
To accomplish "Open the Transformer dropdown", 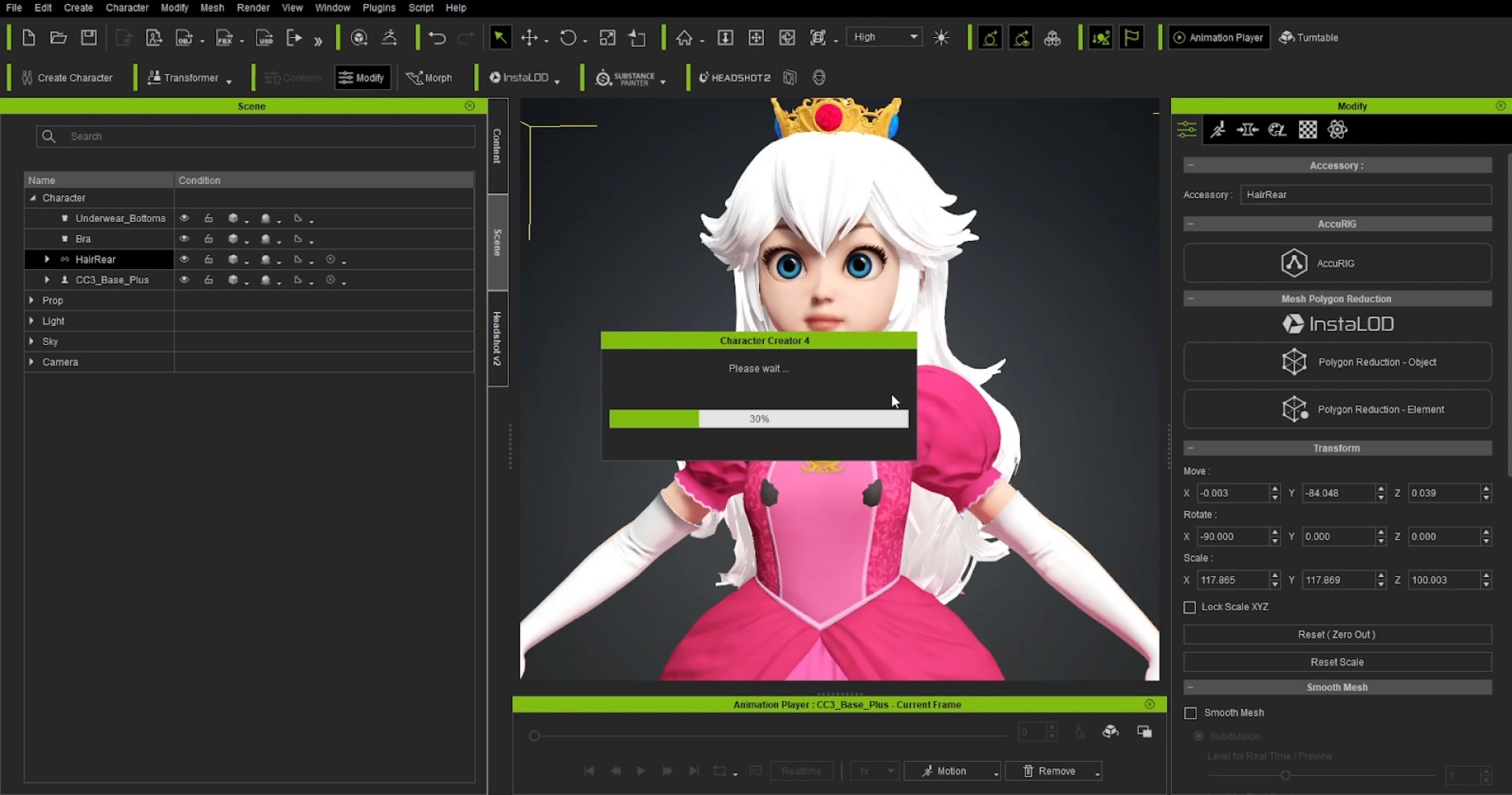I will [x=229, y=81].
